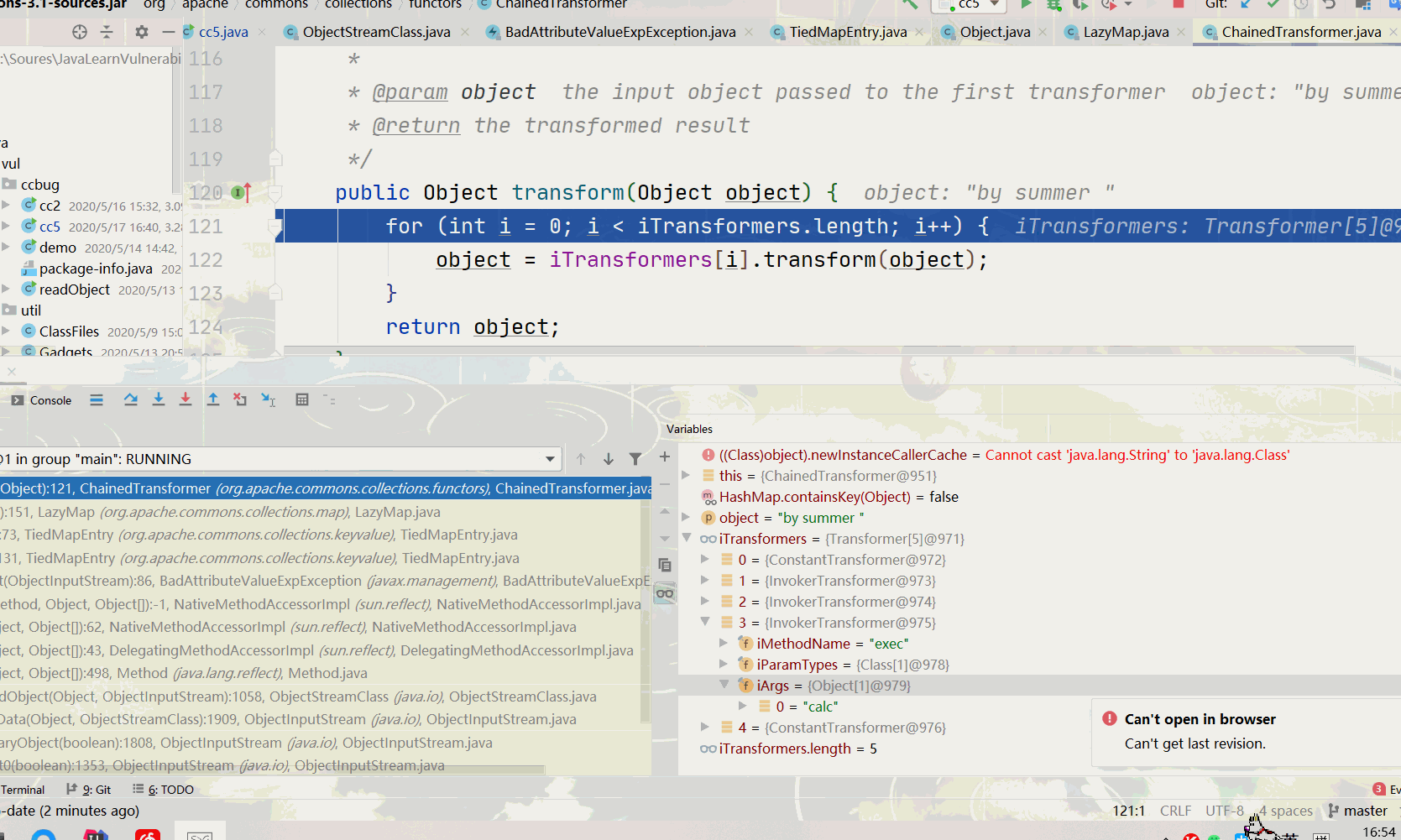Expand element 1 InvokerTransformer@973
Screen dimensions: 1401x840
[x=705, y=580]
